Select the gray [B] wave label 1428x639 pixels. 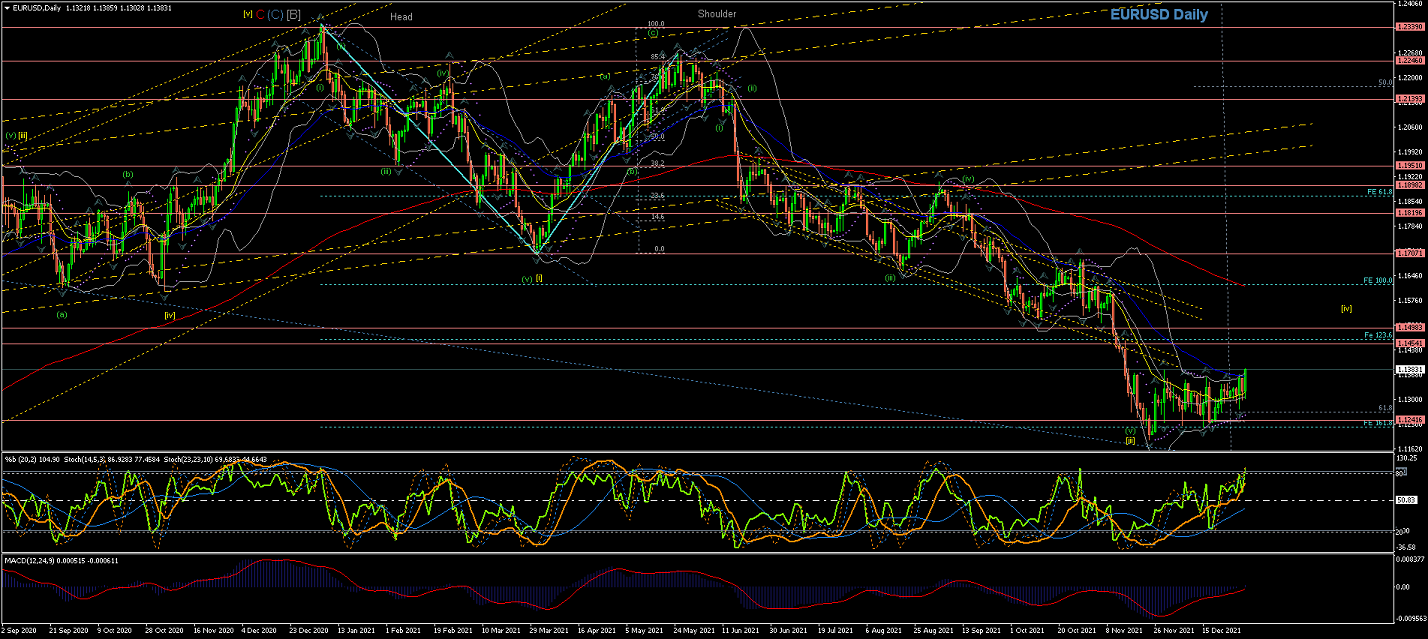[x=293, y=15]
